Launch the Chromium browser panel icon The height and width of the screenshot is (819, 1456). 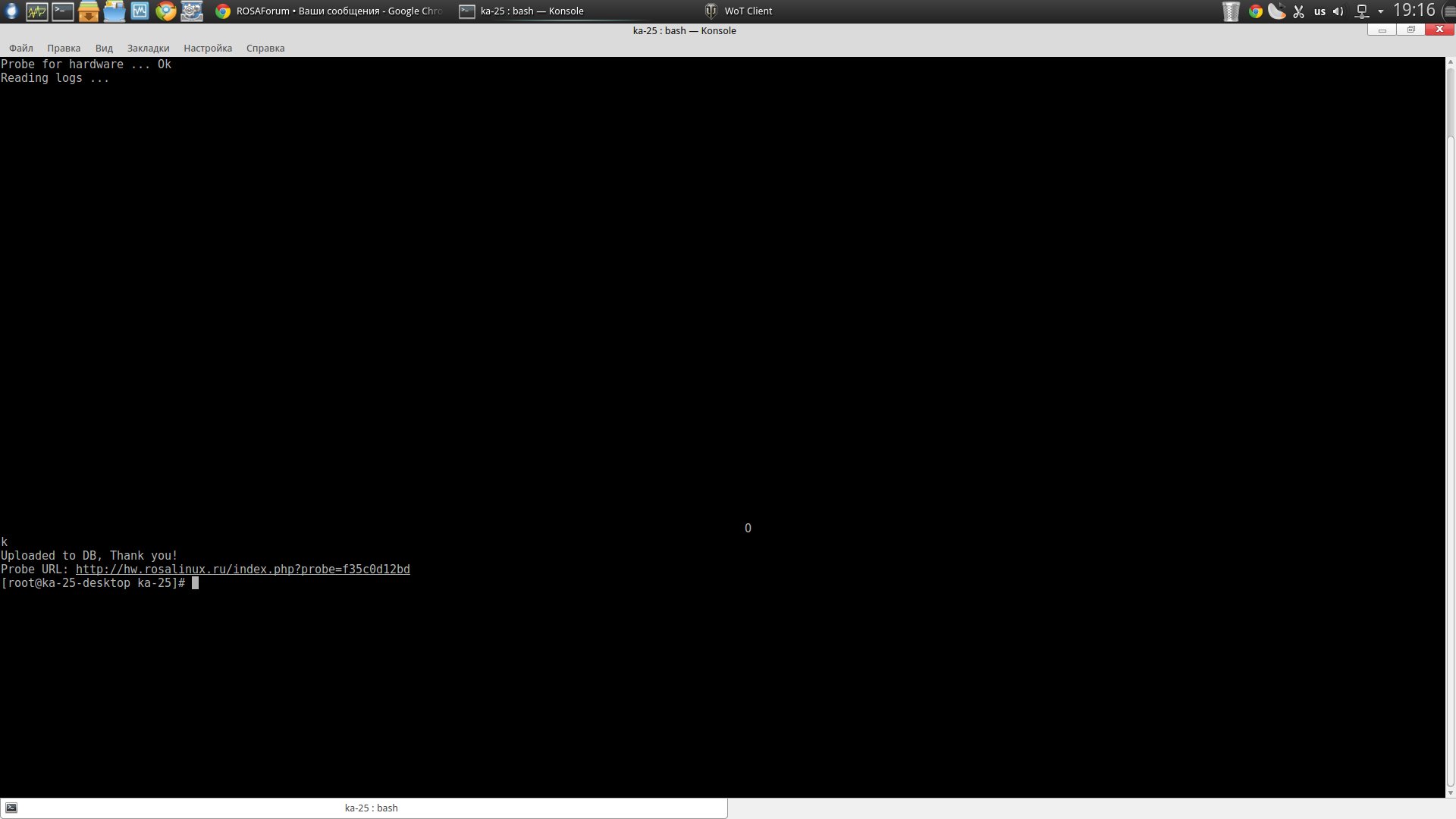[165, 11]
